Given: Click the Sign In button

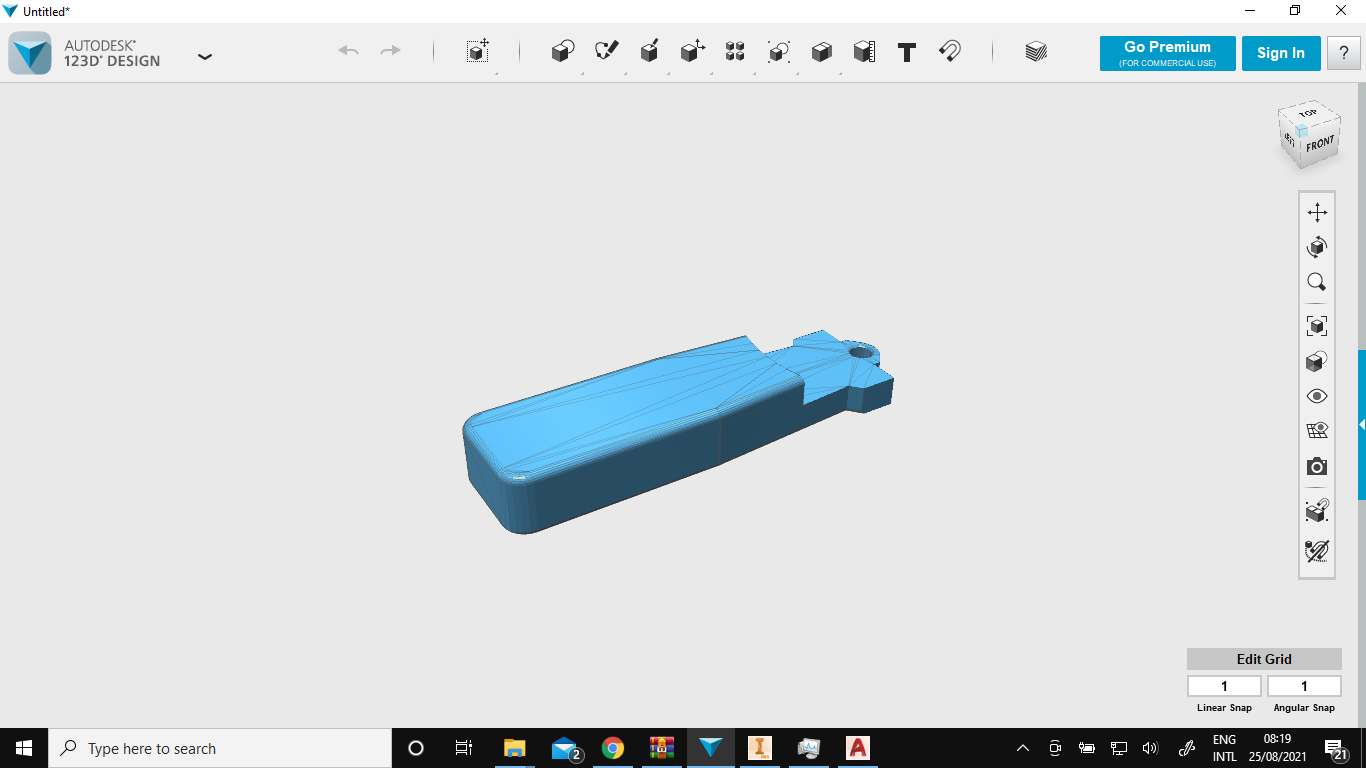Looking at the screenshot, I should coord(1280,53).
